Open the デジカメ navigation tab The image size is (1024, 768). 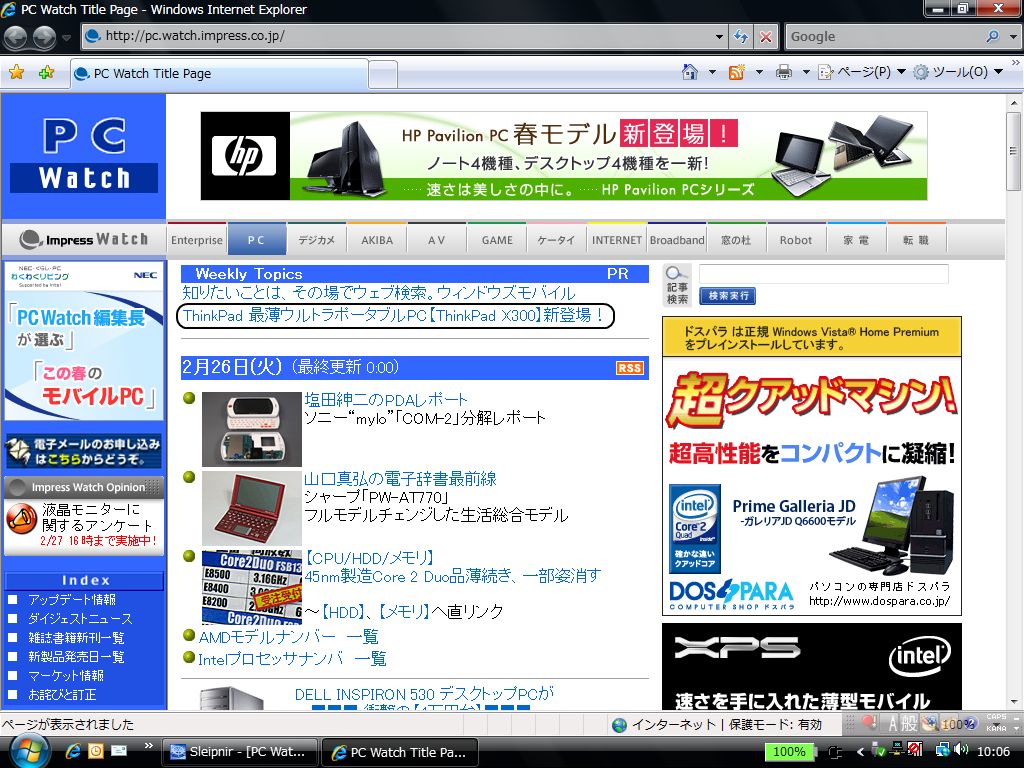tap(317, 240)
